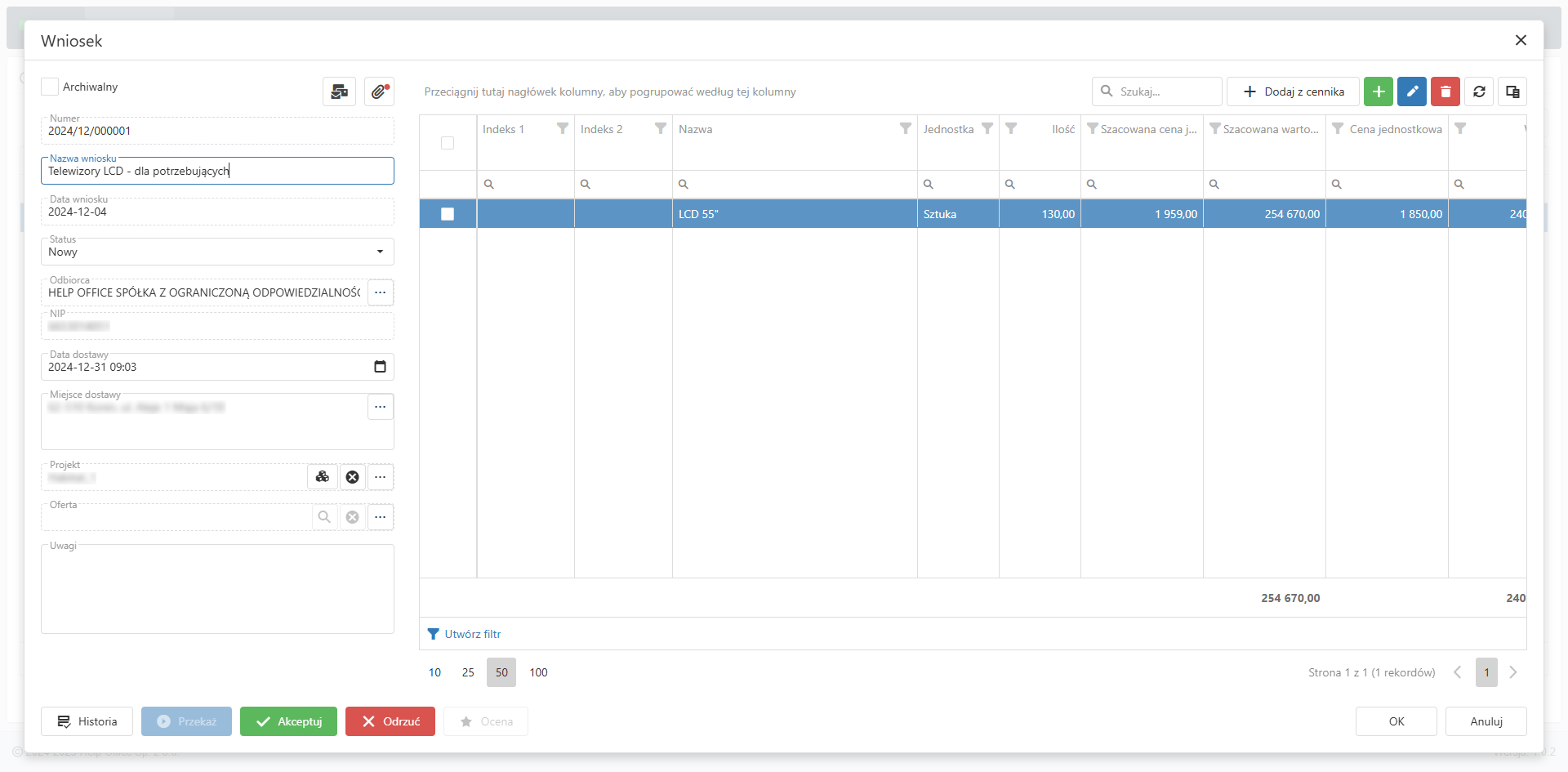Screen dimensions: 1568x772
Task: Open the attachments paperclip icon
Action: pos(379,91)
